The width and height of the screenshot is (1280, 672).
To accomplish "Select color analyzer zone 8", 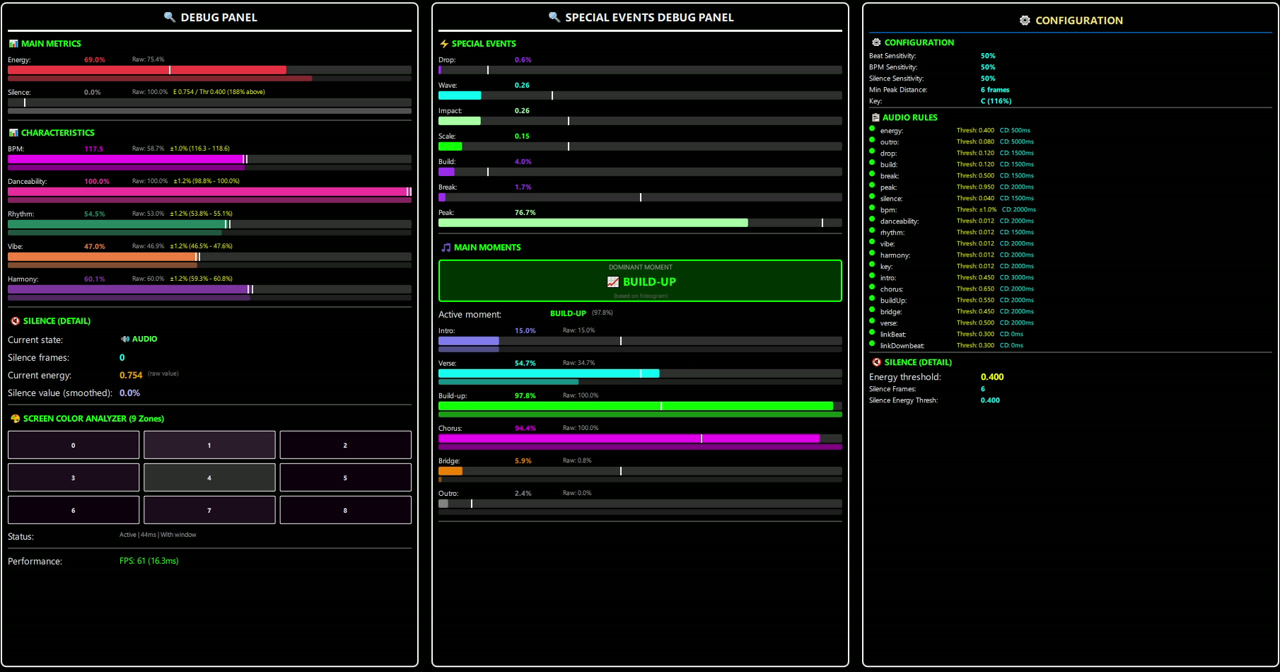I will [x=345, y=510].
